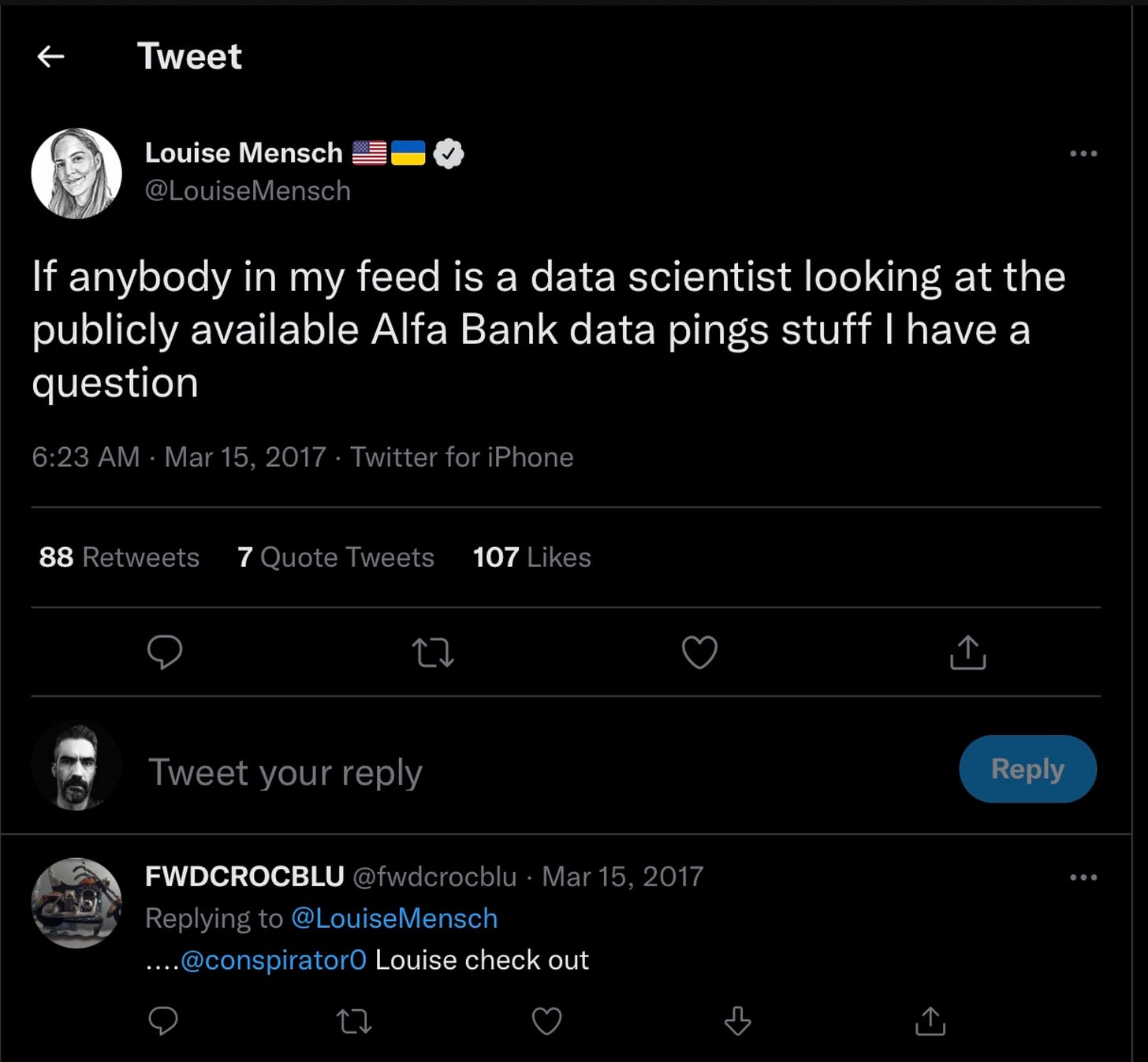The height and width of the screenshot is (1062, 1148).
Task: Open Louise Mensch's profile picture
Action: 76,173
